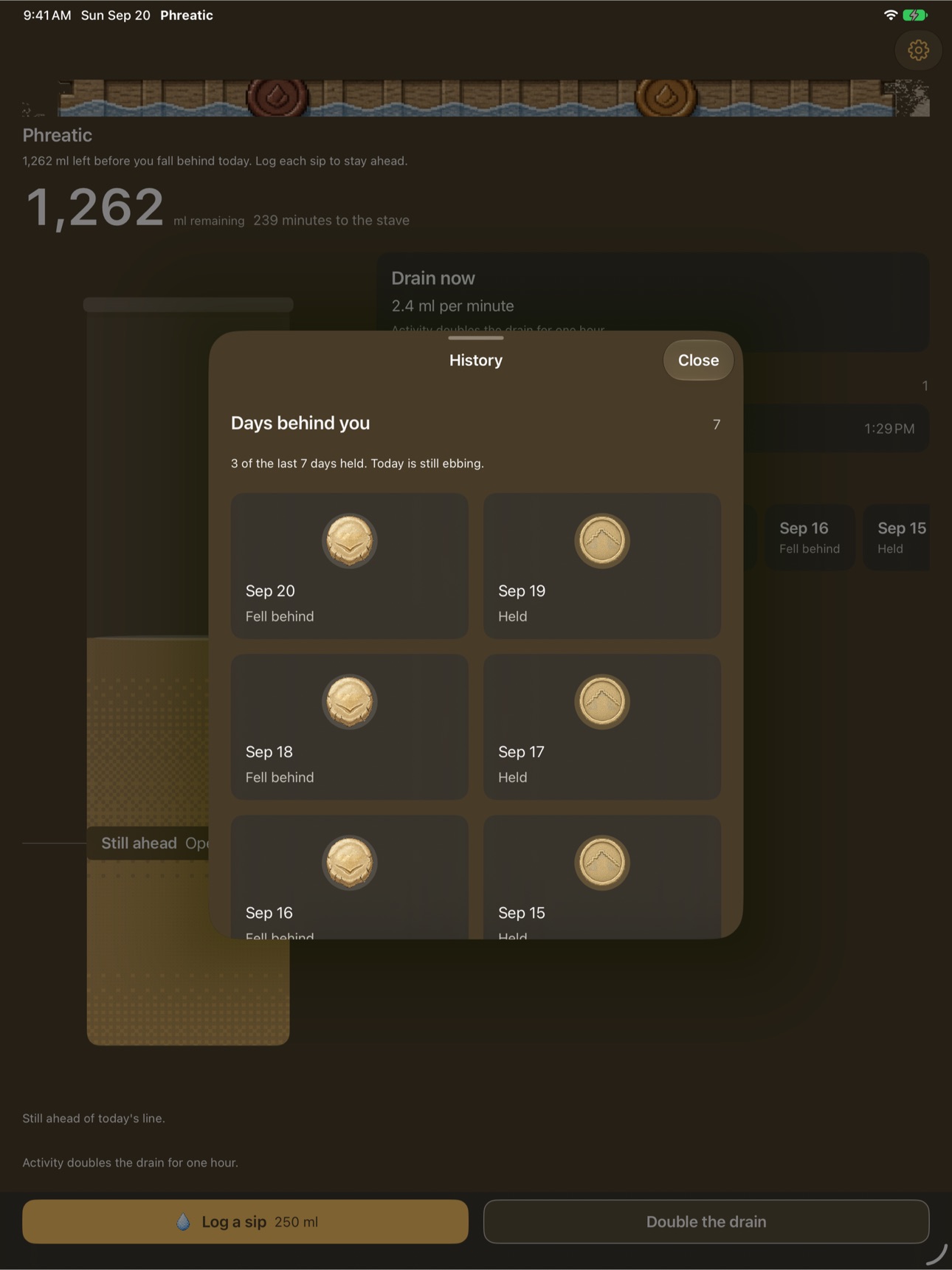
Task: Tap the orange droplet seal in banner
Action: [x=666, y=97]
